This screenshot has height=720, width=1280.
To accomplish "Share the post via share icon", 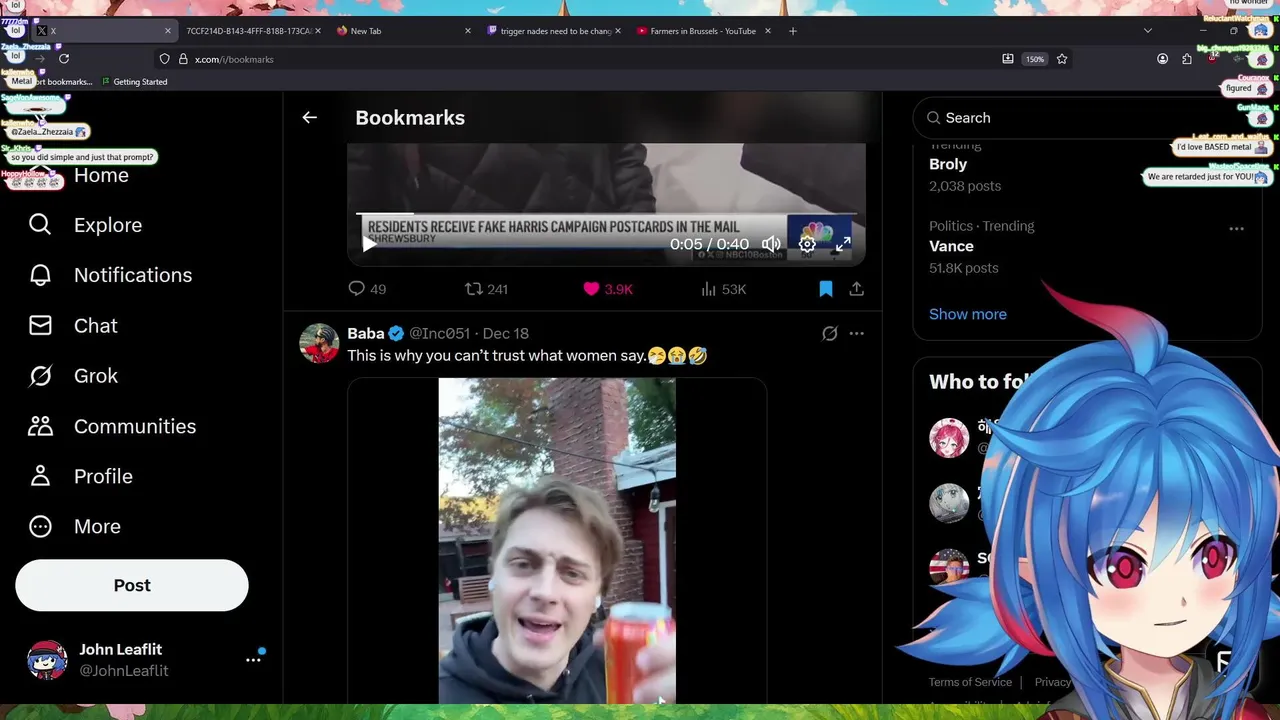I will coord(857,289).
